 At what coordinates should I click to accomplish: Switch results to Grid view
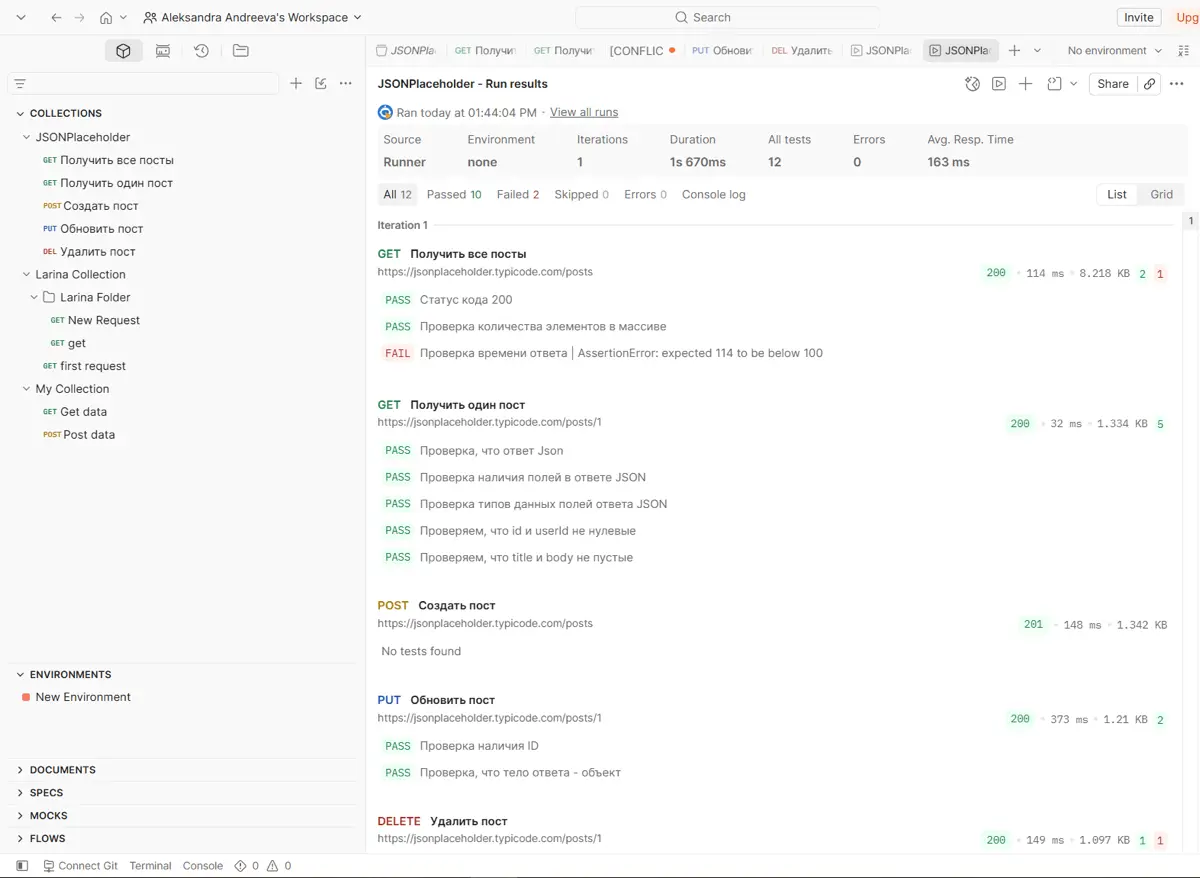[1161, 195]
